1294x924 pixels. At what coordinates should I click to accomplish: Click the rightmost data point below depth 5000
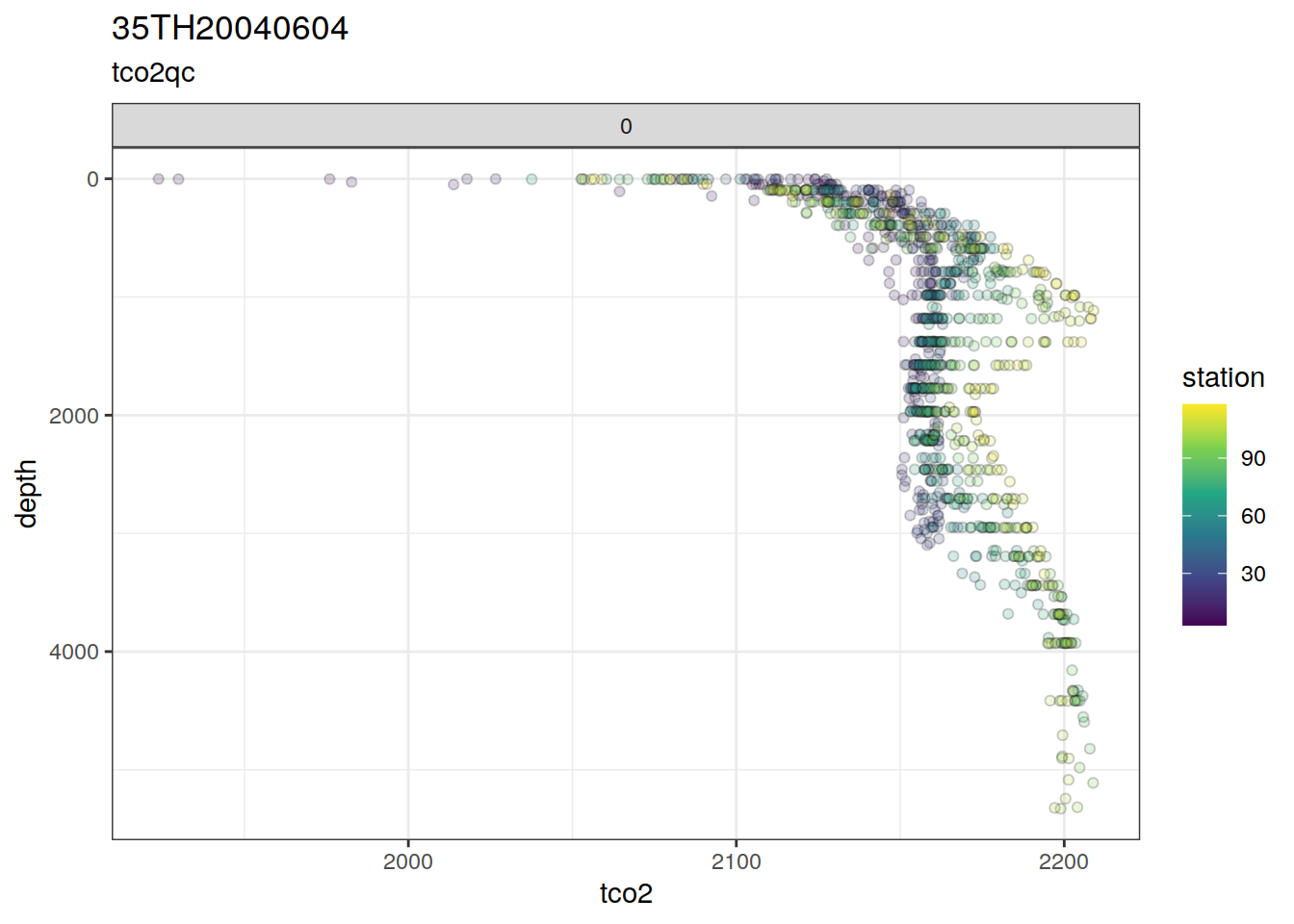tap(1093, 783)
